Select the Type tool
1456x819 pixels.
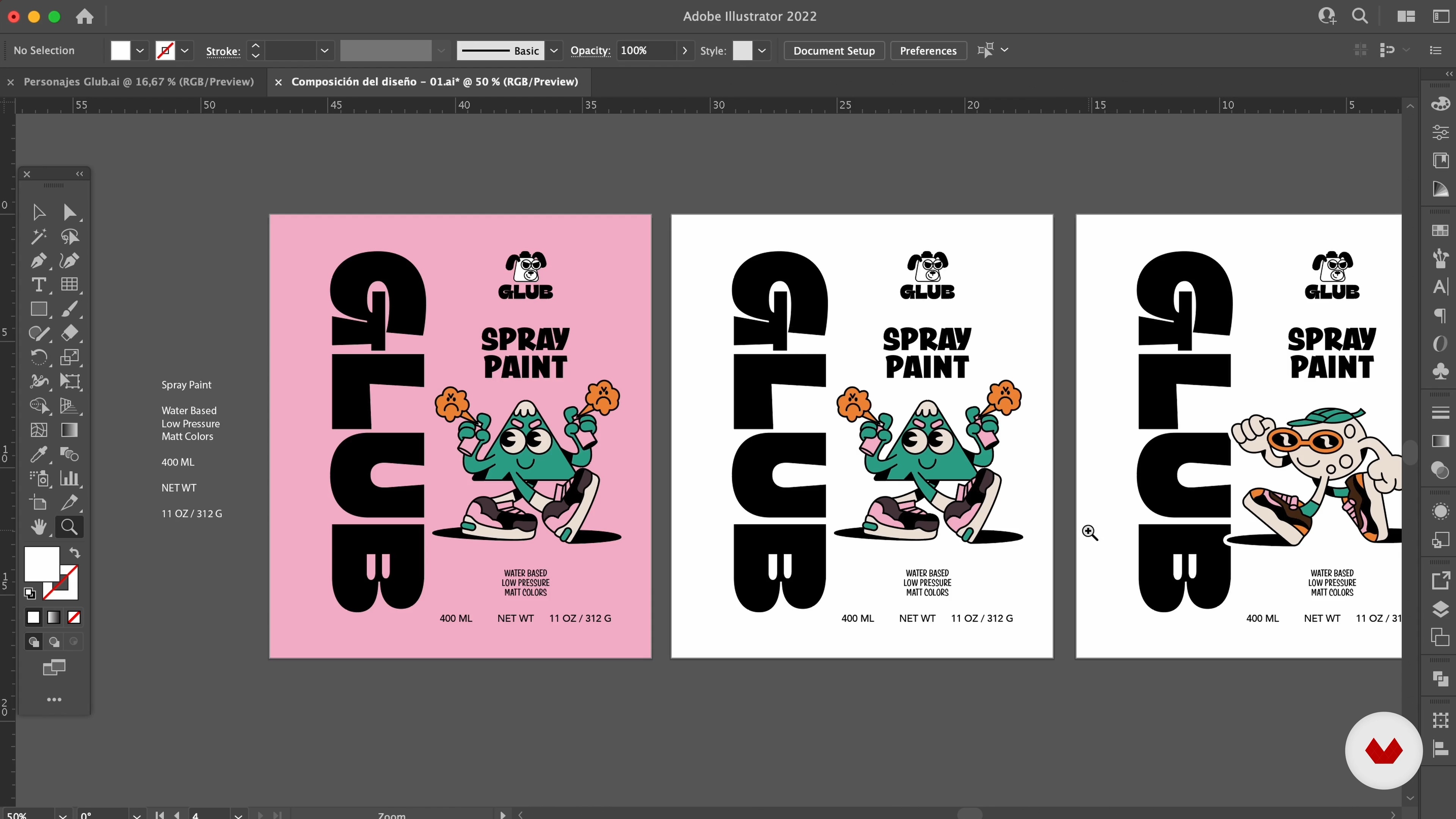click(38, 285)
